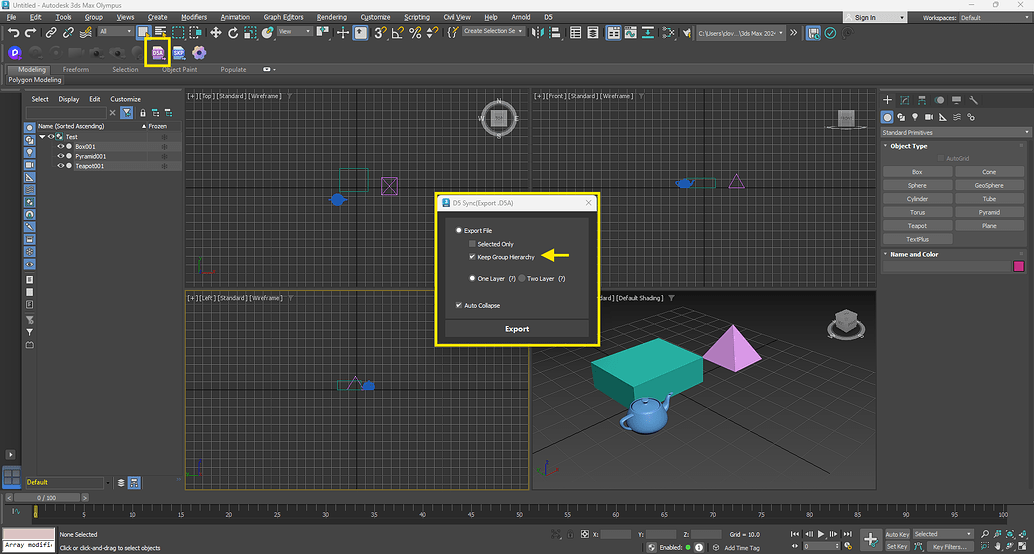
Task: Hide Teapot001 using its eye icon
Action: tap(60, 166)
